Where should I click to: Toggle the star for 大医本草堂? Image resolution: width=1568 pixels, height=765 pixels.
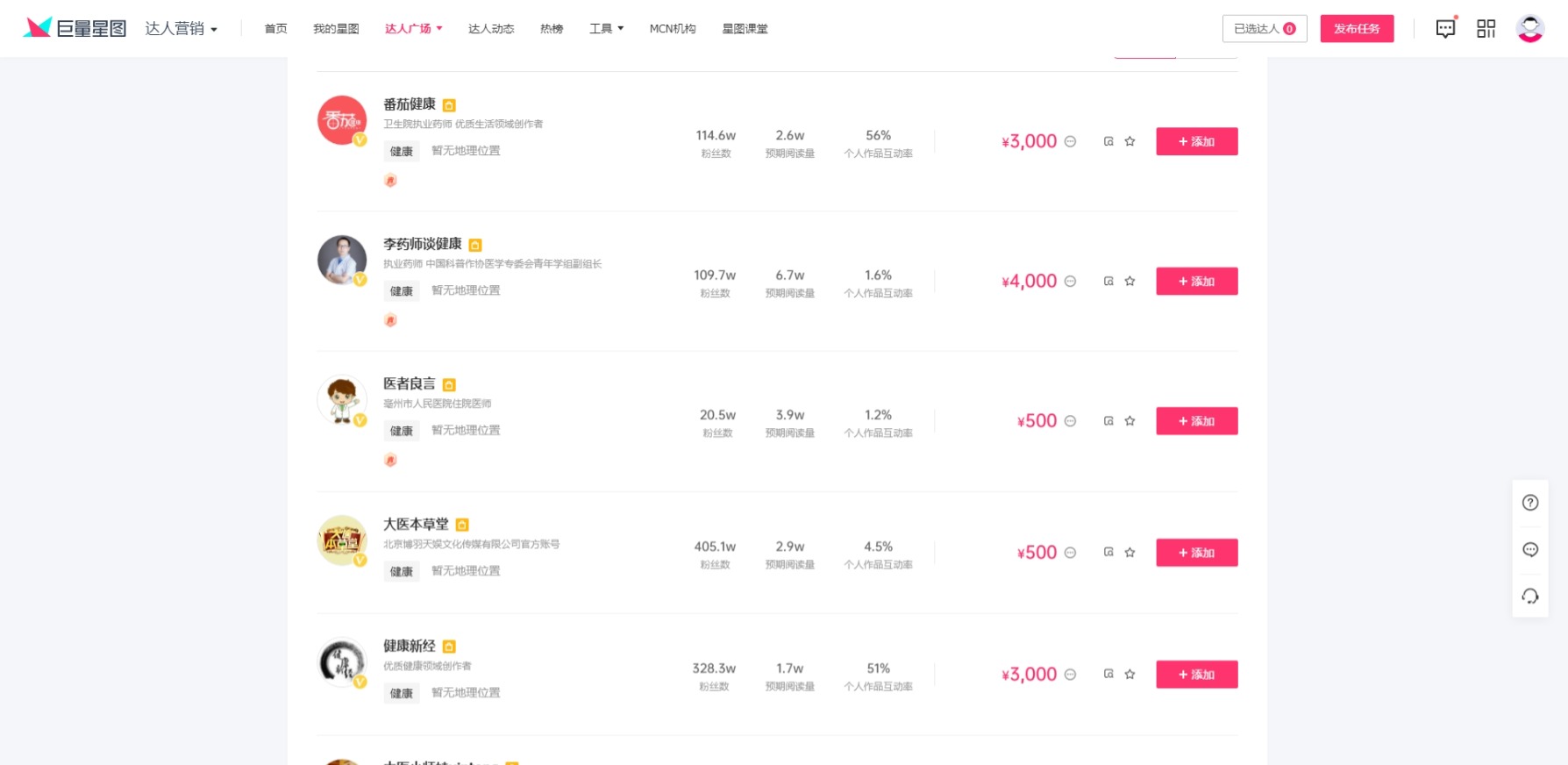coord(1130,552)
